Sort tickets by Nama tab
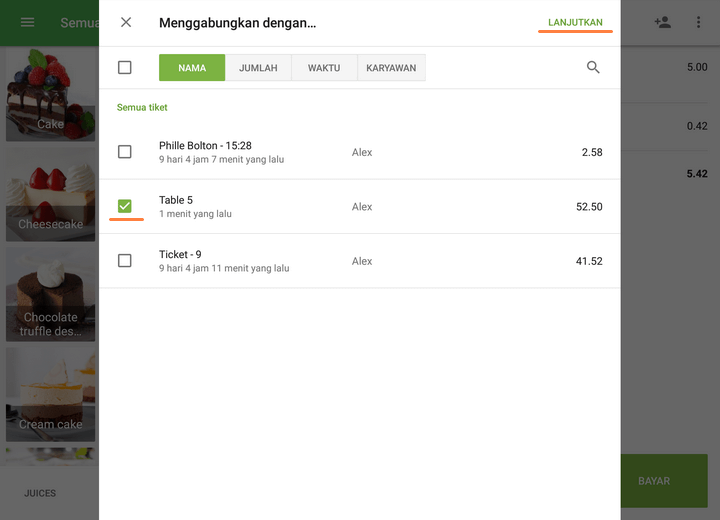This screenshot has width=720, height=520. click(x=192, y=68)
